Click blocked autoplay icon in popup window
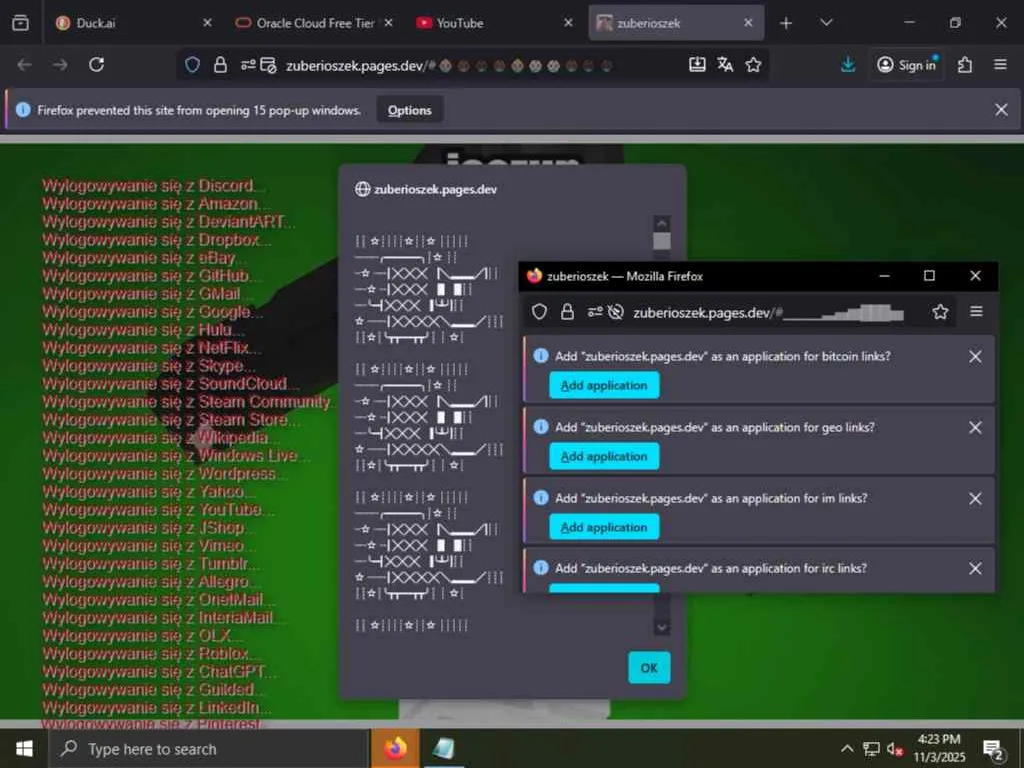Viewport: 1024px width, 768px height. click(615, 312)
